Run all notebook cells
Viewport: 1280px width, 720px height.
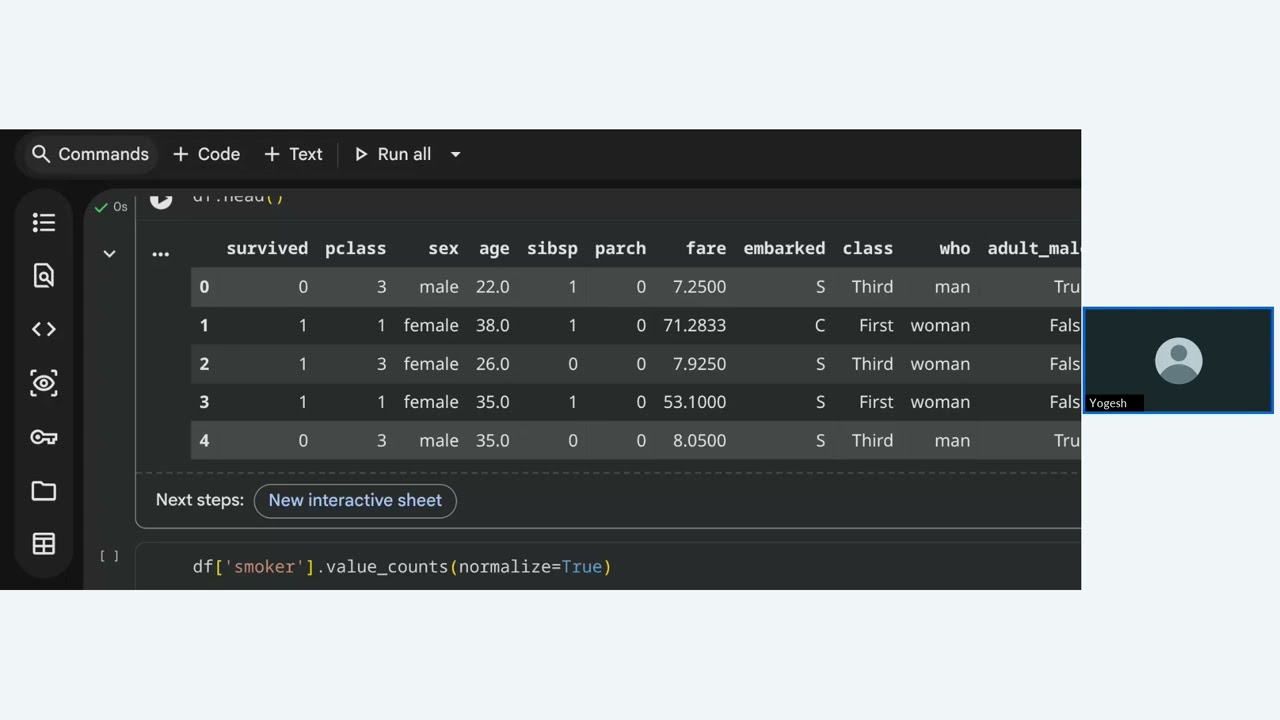(392, 154)
